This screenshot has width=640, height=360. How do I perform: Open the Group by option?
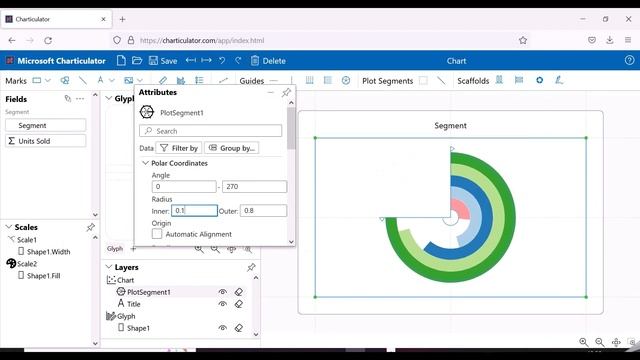pyautogui.click(x=231, y=148)
